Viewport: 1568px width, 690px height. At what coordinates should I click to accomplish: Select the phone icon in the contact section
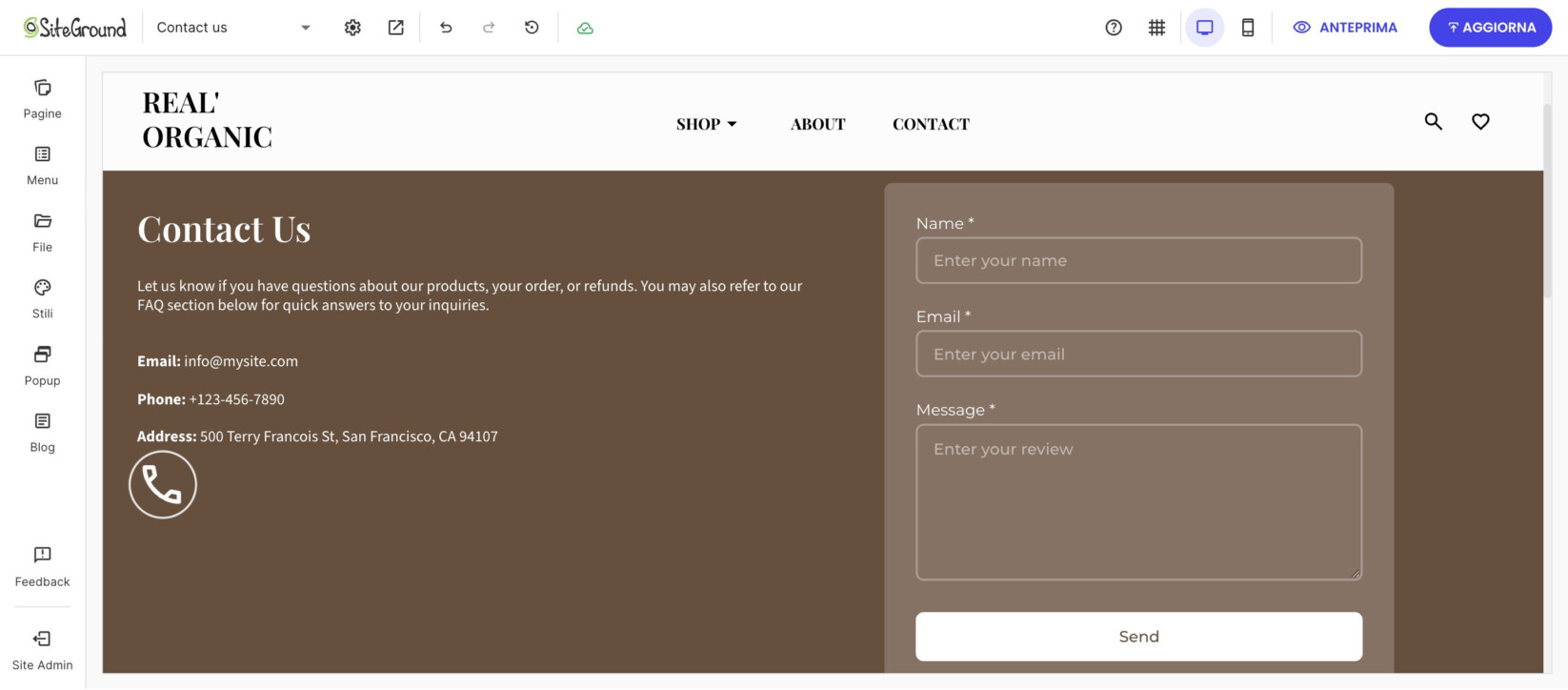pyautogui.click(x=163, y=484)
